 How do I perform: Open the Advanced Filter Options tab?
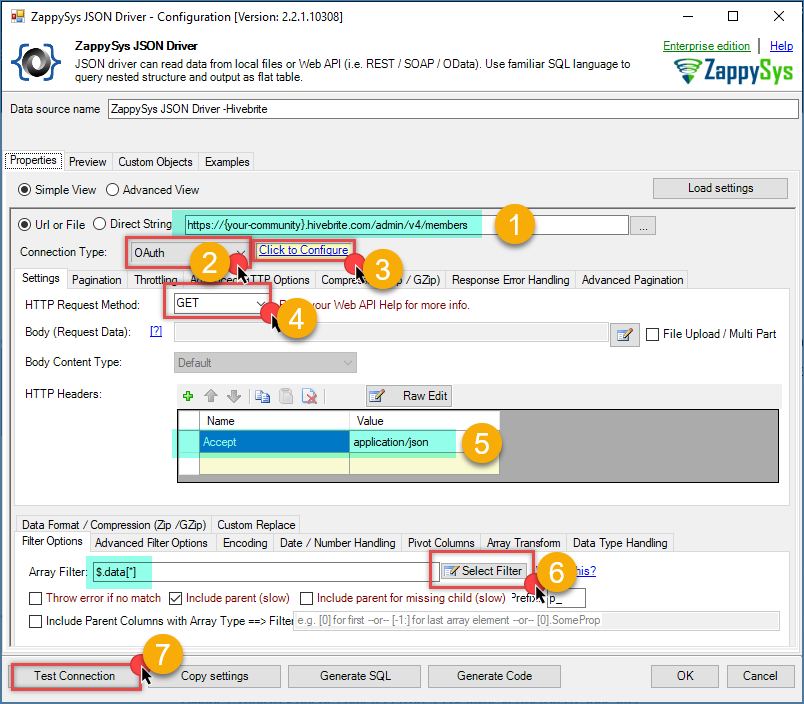pos(151,543)
